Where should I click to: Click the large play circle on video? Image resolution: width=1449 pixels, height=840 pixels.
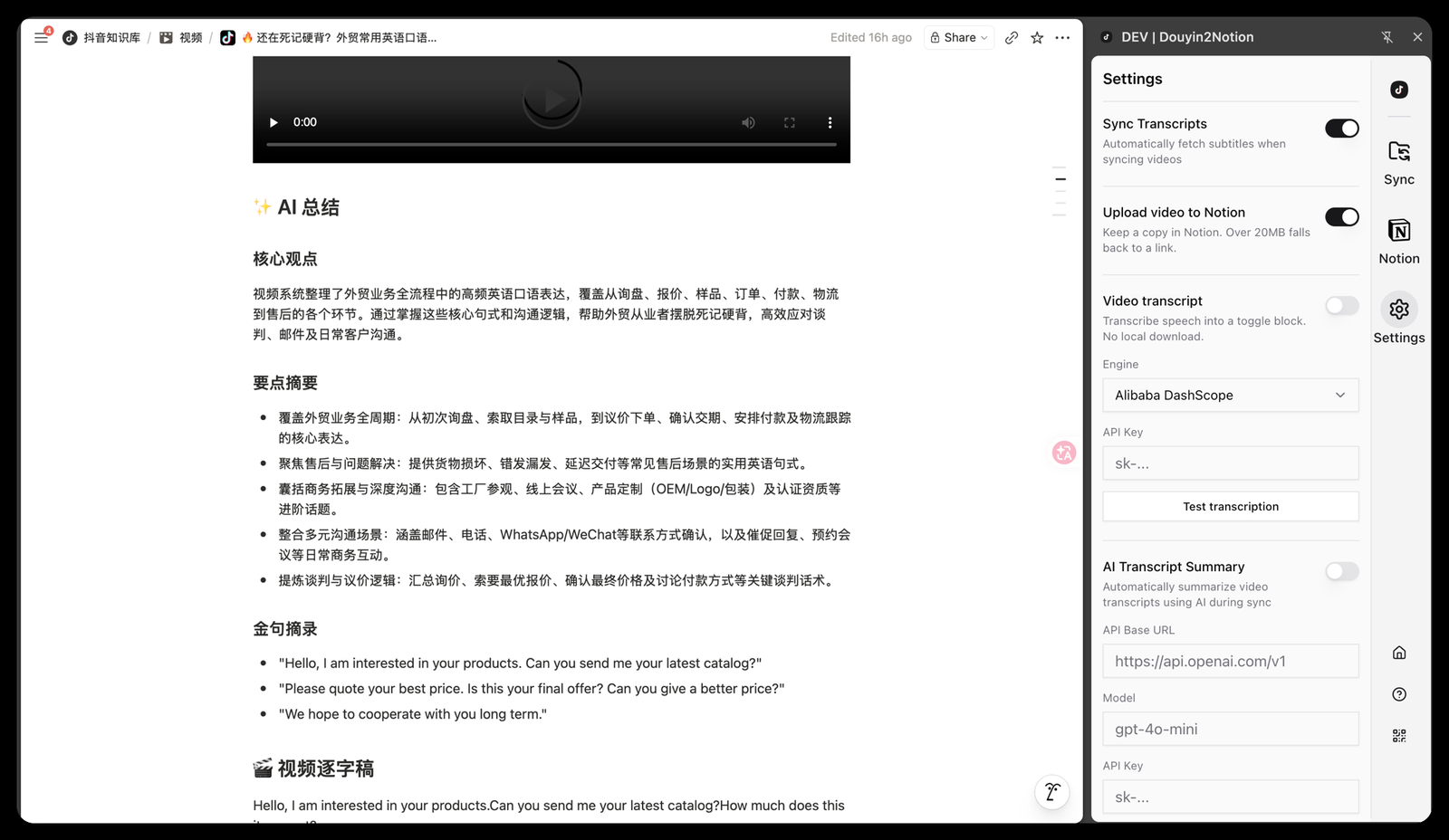tap(552, 96)
